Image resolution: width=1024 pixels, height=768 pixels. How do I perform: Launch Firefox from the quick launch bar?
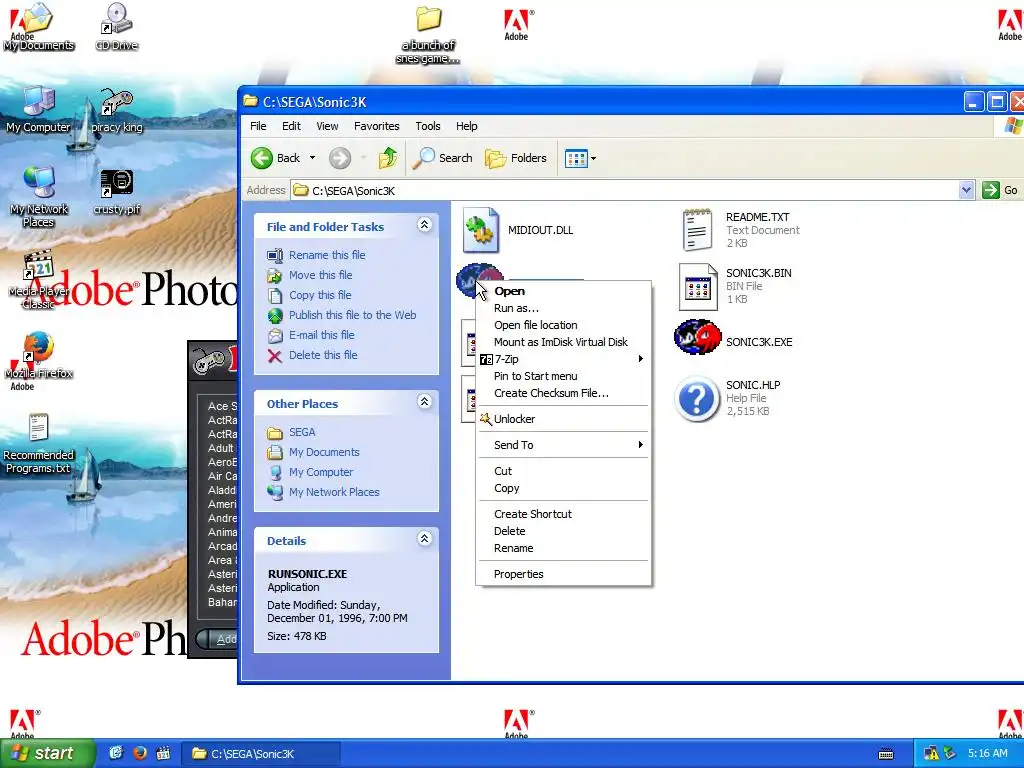139,754
